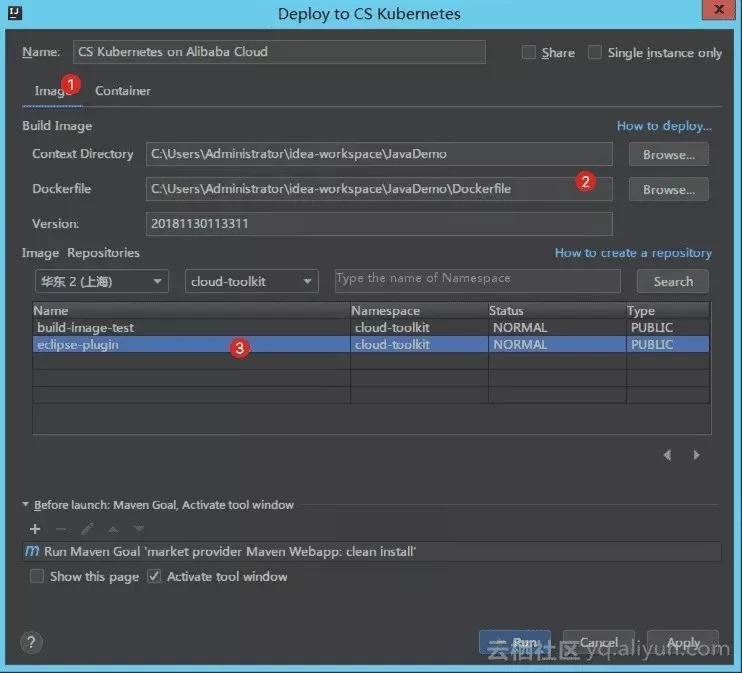Image resolution: width=742 pixels, height=673 pixels.
Task: Collapse the Before launch section
Action: (x=26, y=505)
